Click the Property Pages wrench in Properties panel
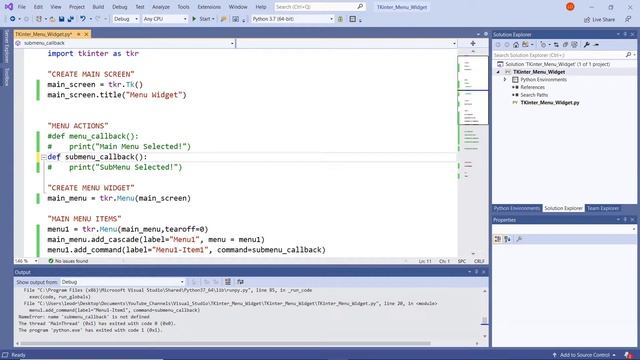The image size is (640, 360). [x=519, y=239]
